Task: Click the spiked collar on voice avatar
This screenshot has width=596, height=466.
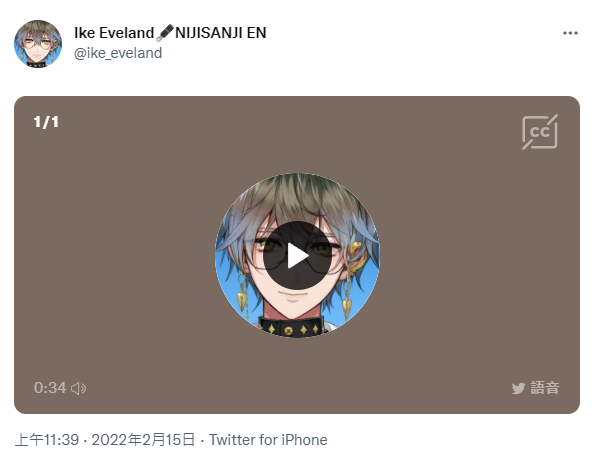Action: tap(291, 328)
